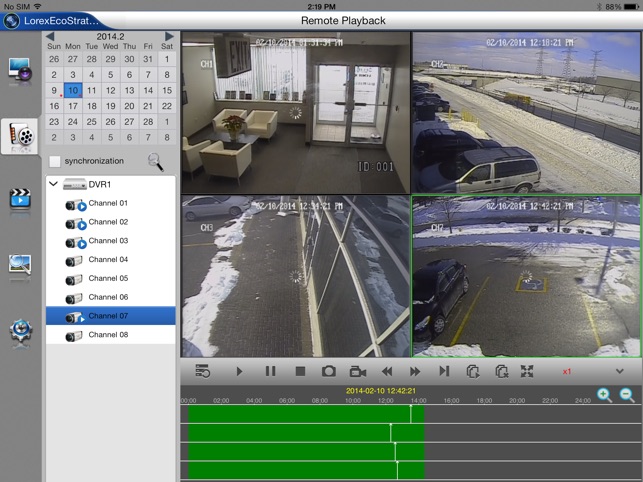Select the parking lot camera feed top-right
This screenshot has height=482, width=643.
pos(526,111)
